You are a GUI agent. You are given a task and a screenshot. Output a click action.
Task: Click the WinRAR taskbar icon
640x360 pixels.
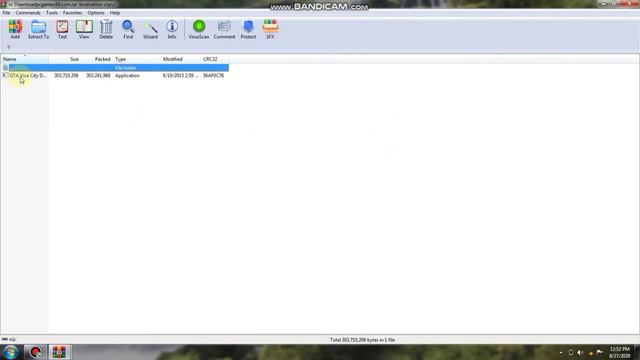[x=59, y=352]
